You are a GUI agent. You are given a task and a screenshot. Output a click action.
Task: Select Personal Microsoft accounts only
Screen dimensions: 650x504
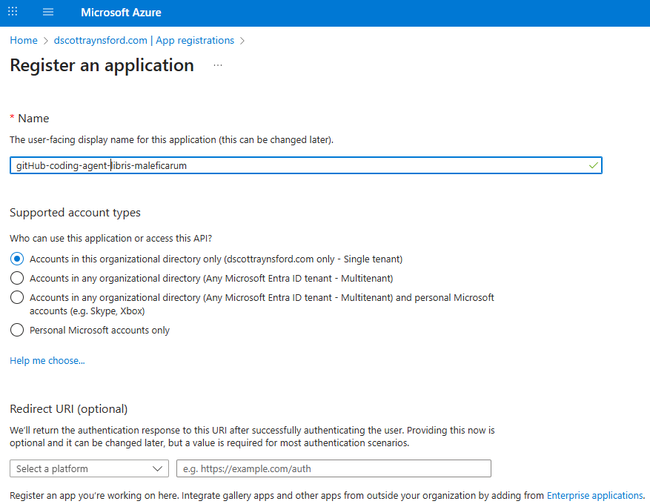(x=17, y=330)
